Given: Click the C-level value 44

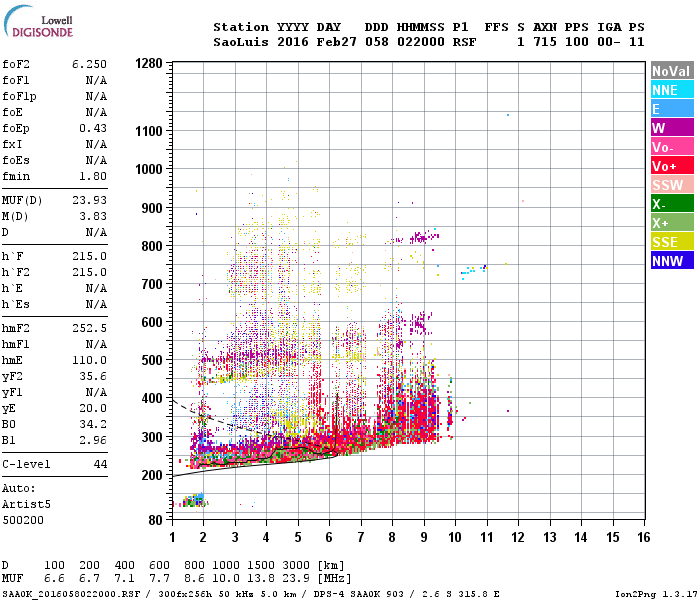Looking at the screenshot, I should click(x=100, y=464).
